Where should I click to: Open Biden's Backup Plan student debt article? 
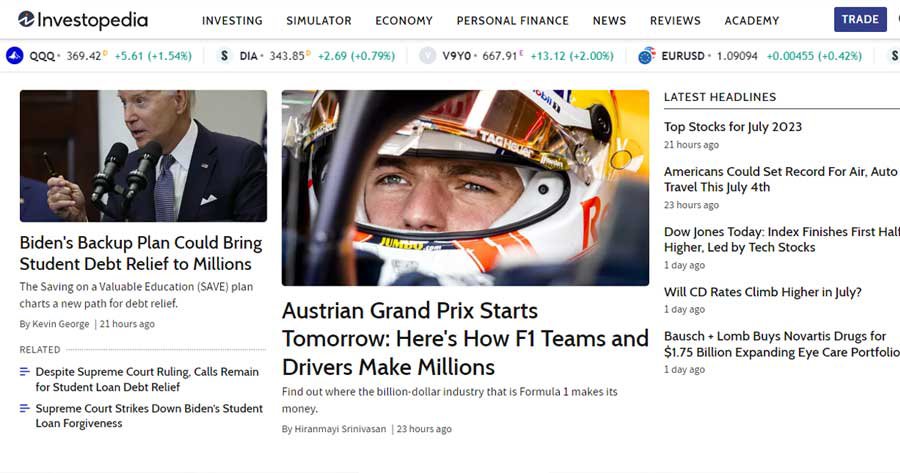pos(141,253)
